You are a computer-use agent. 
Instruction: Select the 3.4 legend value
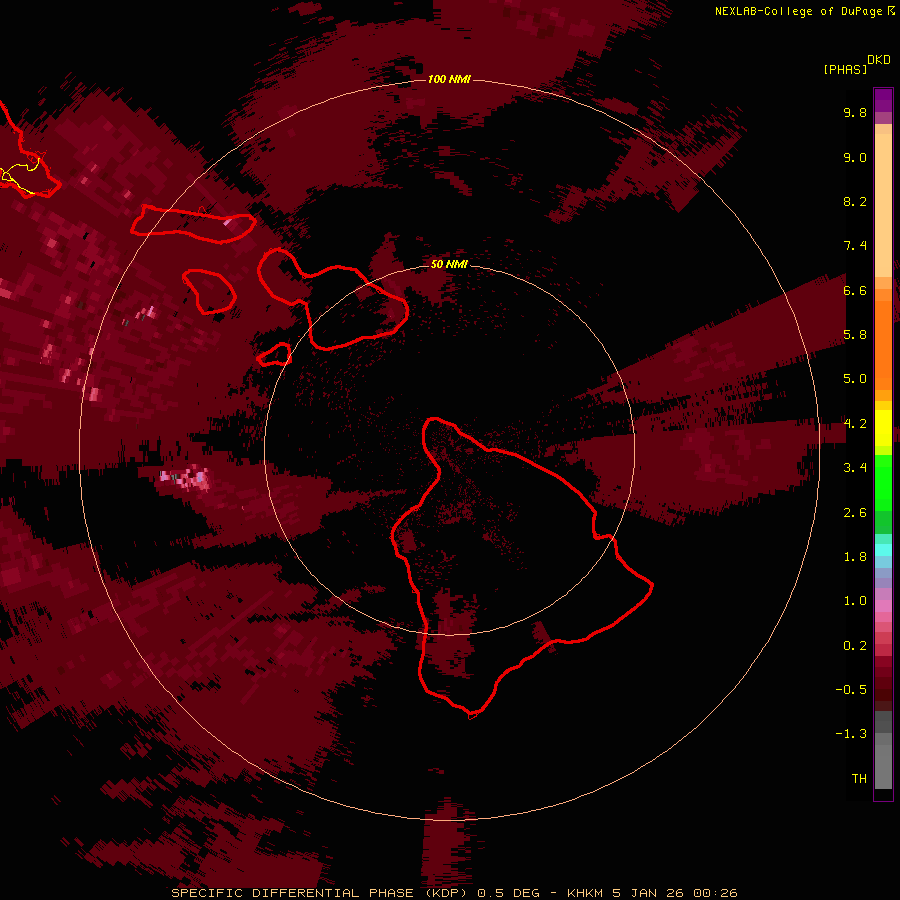855,468
